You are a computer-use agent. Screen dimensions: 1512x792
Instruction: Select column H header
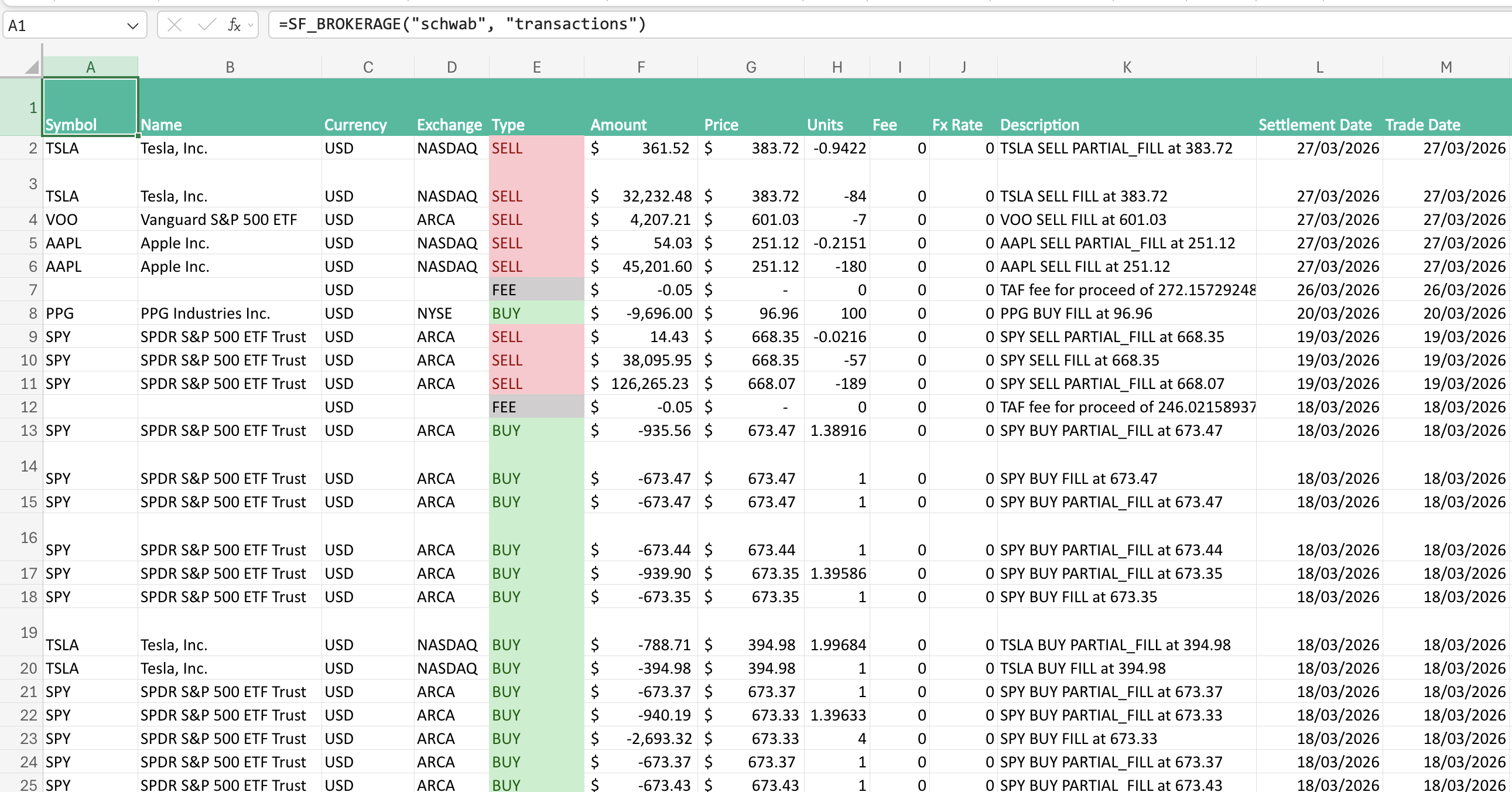click(837, 67)
